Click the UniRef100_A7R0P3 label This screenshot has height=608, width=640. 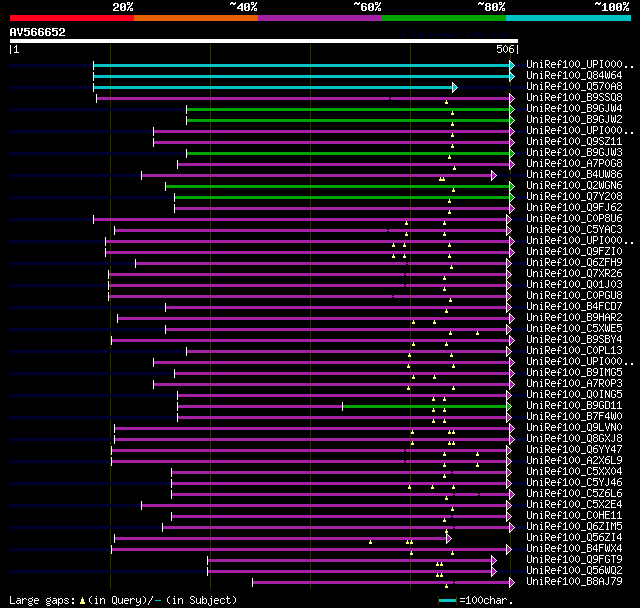pyautogui.click(x=574, y=384)
